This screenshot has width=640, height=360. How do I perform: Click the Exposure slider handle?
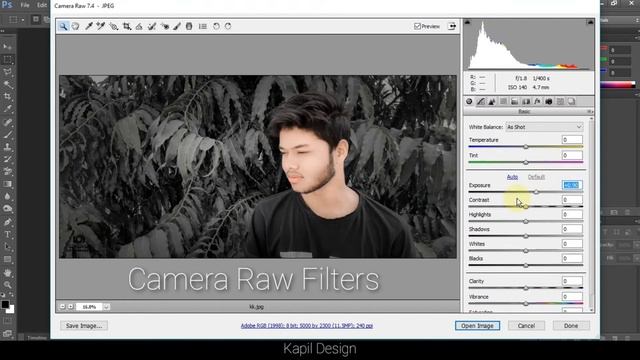click(x=536, y=192)
